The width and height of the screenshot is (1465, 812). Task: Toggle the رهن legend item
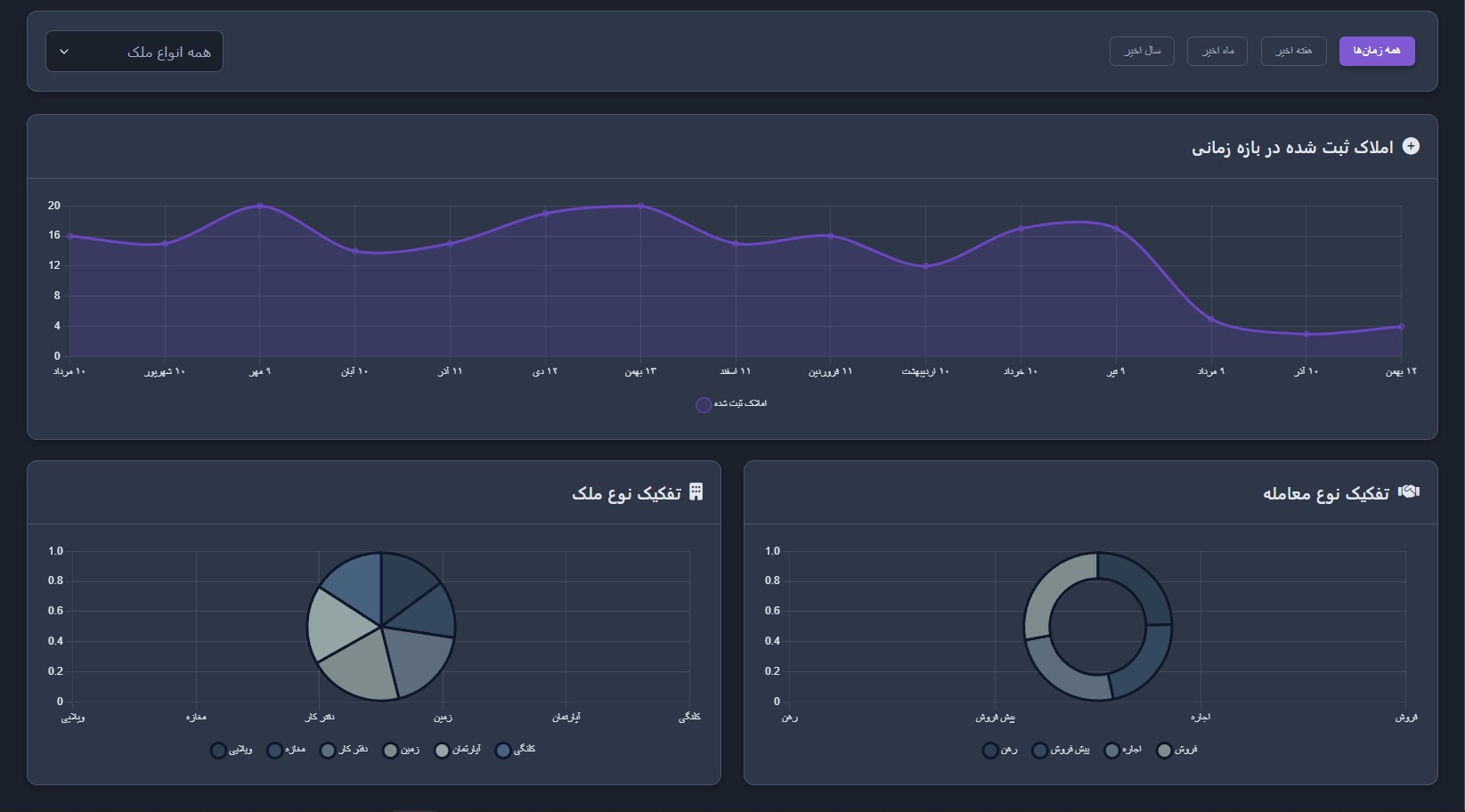click(x=1000, y=750)
